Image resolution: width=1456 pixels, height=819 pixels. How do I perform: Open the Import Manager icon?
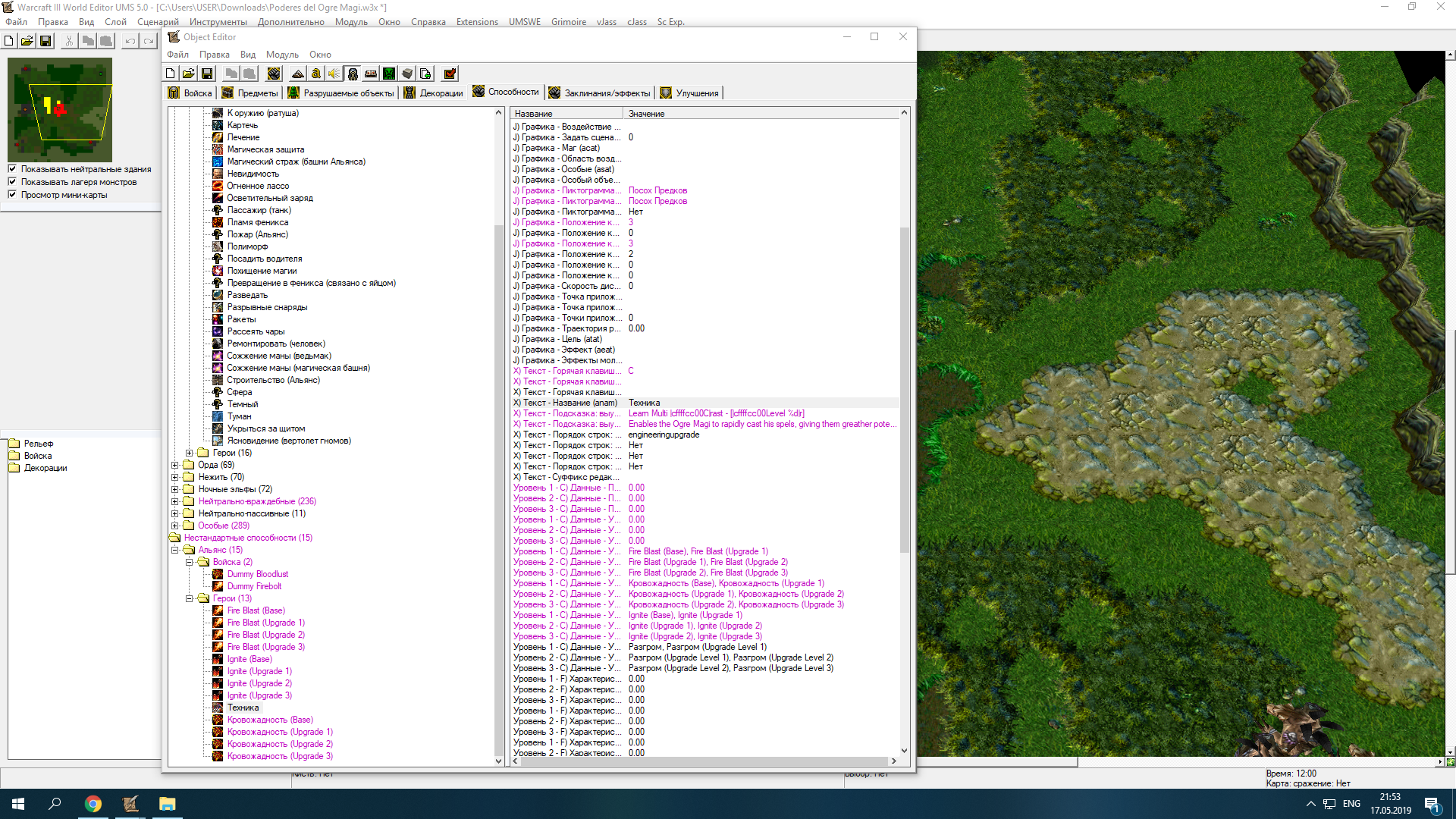(x=425, y=74)
